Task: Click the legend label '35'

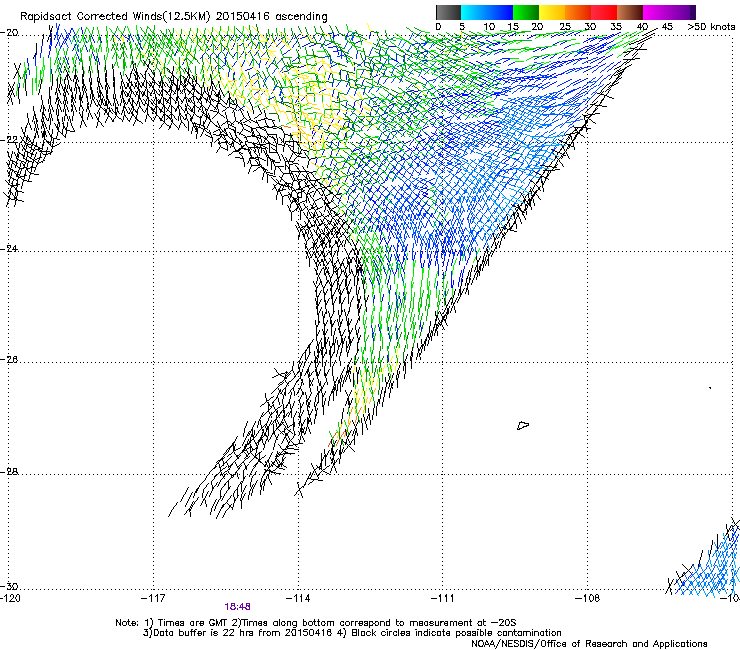Action: (616, 27)
